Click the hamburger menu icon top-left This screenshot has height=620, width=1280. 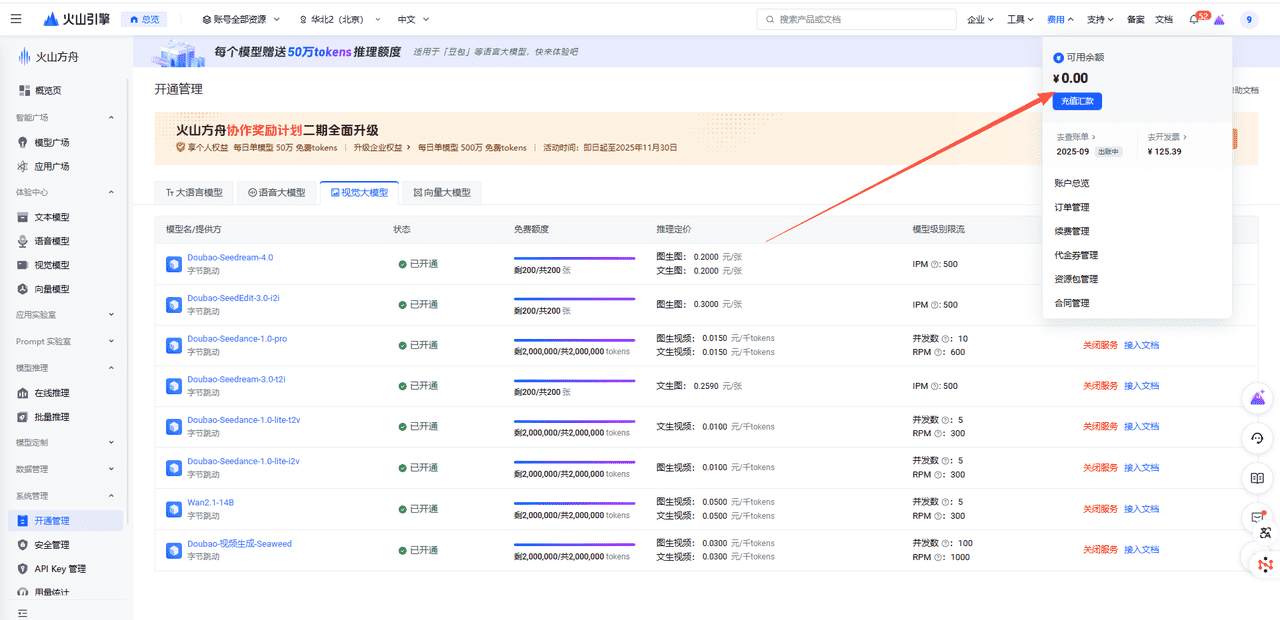tap(16, 17)
